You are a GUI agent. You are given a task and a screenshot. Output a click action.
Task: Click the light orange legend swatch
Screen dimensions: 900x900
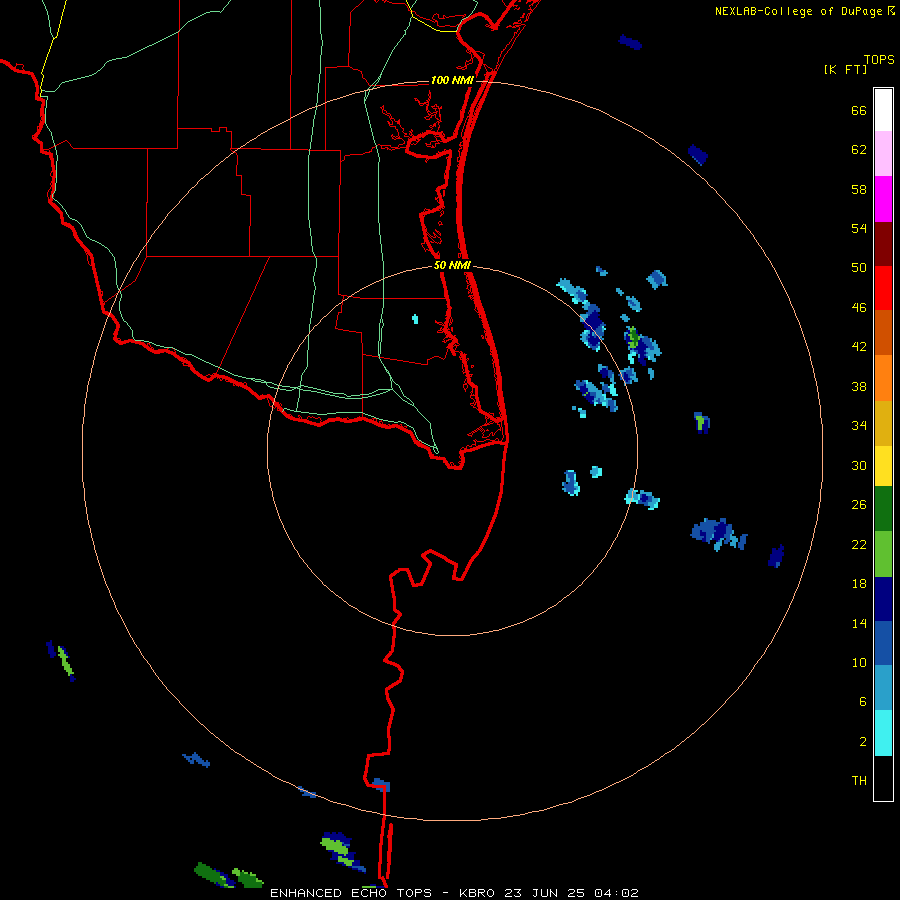[883, 378]
